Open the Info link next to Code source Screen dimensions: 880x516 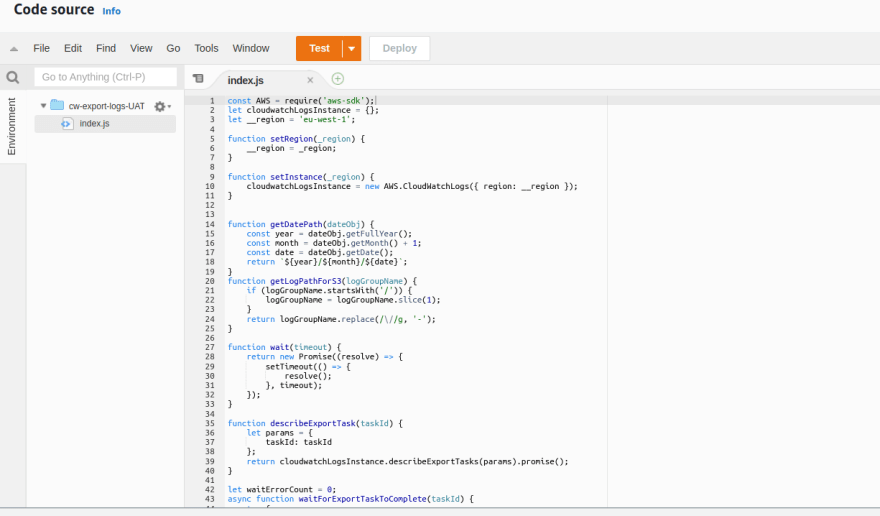[x=111, y=11]
